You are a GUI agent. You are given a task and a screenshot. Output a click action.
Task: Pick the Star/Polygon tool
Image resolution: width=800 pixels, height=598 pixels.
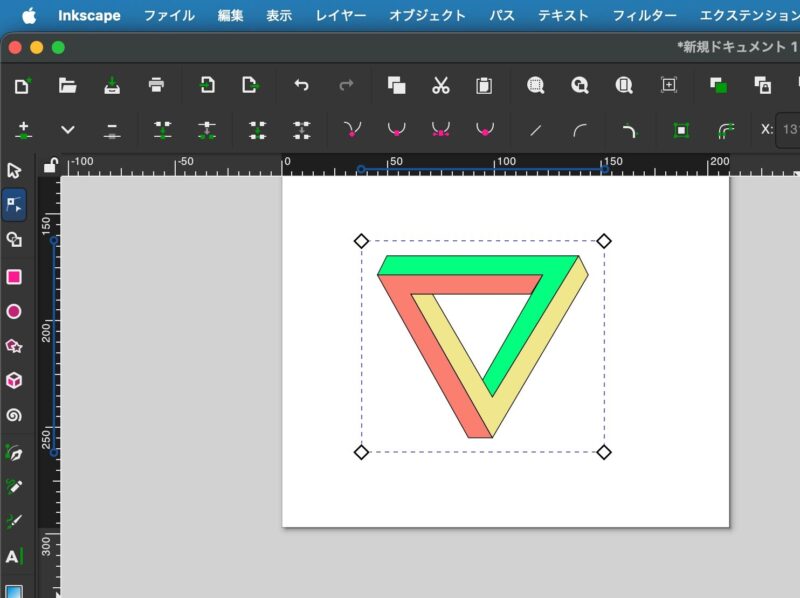(14, 346)
